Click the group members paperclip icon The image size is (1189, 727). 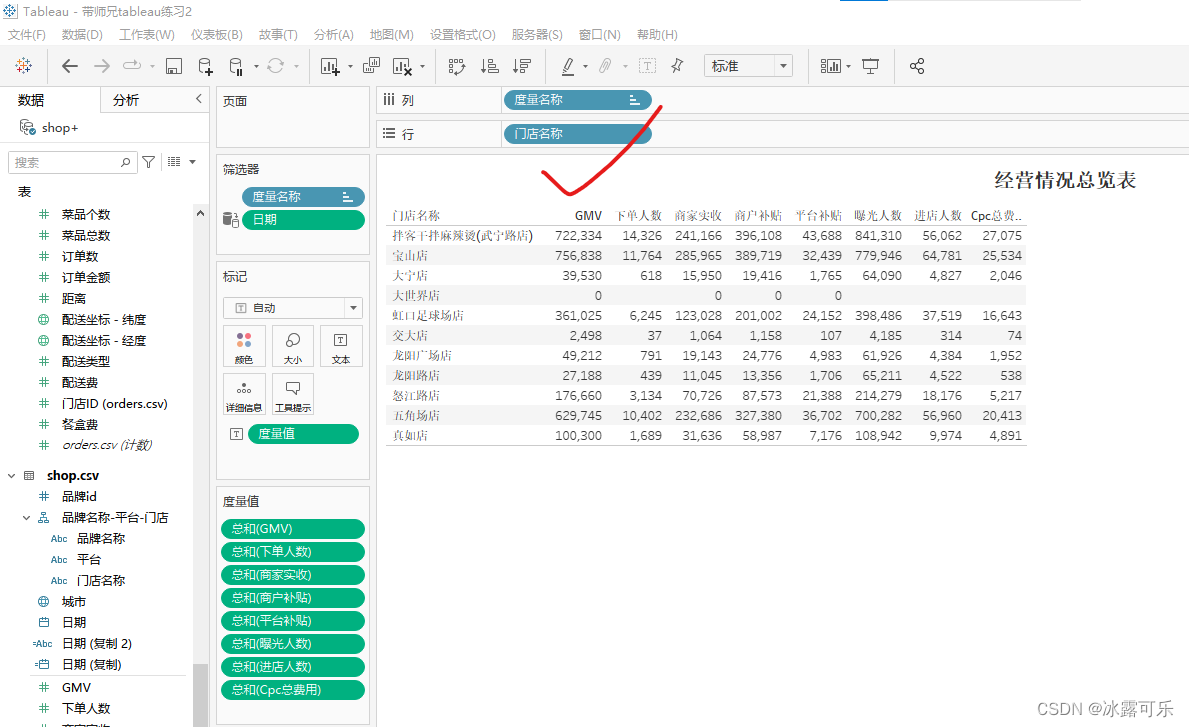point(604,67)
